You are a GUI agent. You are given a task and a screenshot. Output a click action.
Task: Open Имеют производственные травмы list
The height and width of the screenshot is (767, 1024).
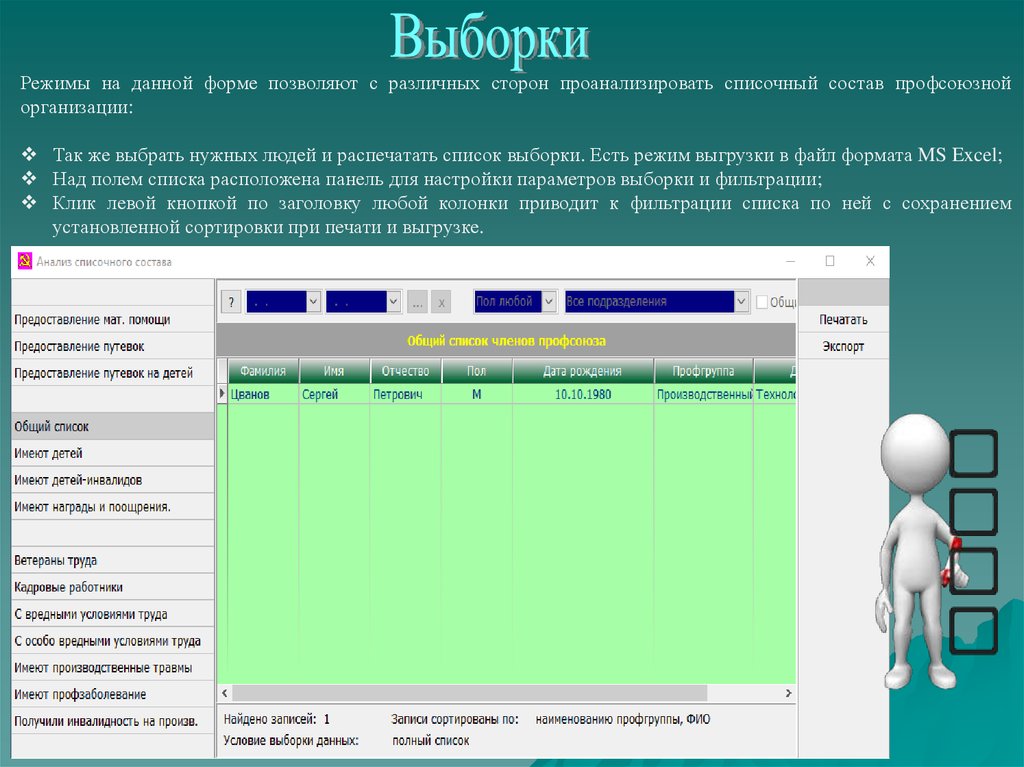pyautogui.click(x=113, y=668)
